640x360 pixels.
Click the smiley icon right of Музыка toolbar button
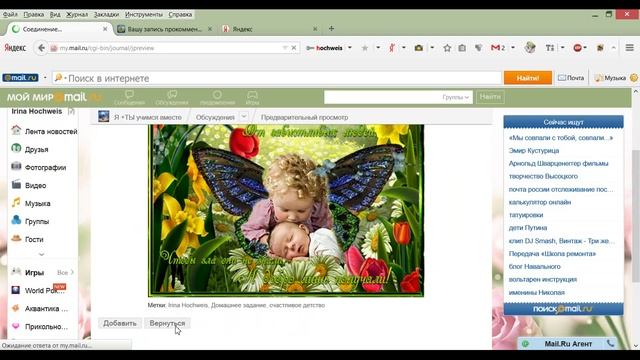click(634, 78)
